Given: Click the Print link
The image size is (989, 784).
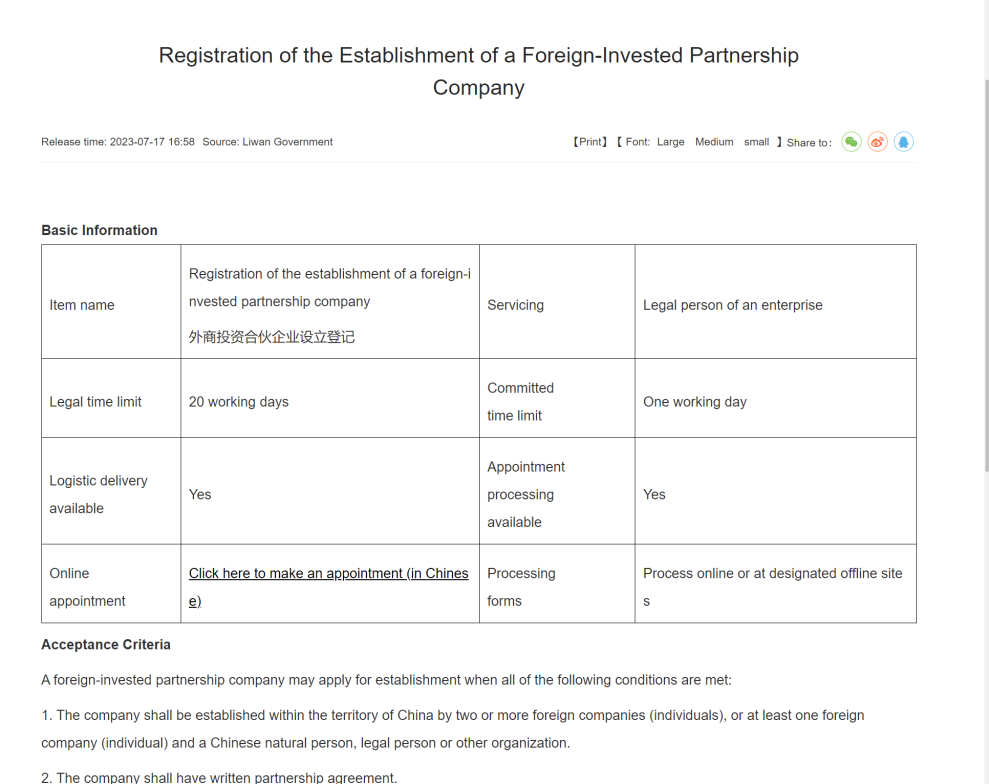Looking at the screenshot, I should point(590,142).
